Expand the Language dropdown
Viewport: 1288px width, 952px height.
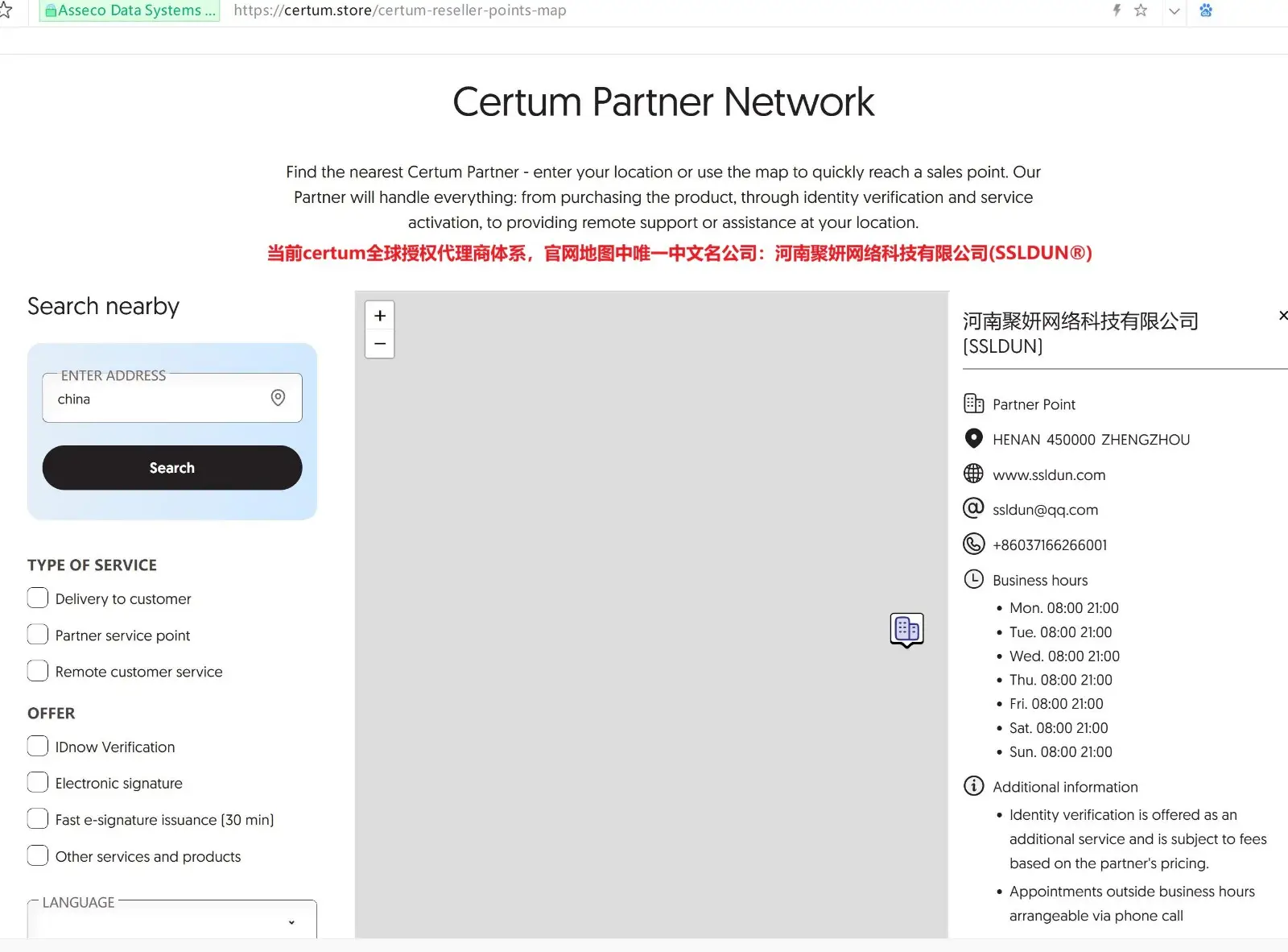pyautogui.click(x=172, y=920)
